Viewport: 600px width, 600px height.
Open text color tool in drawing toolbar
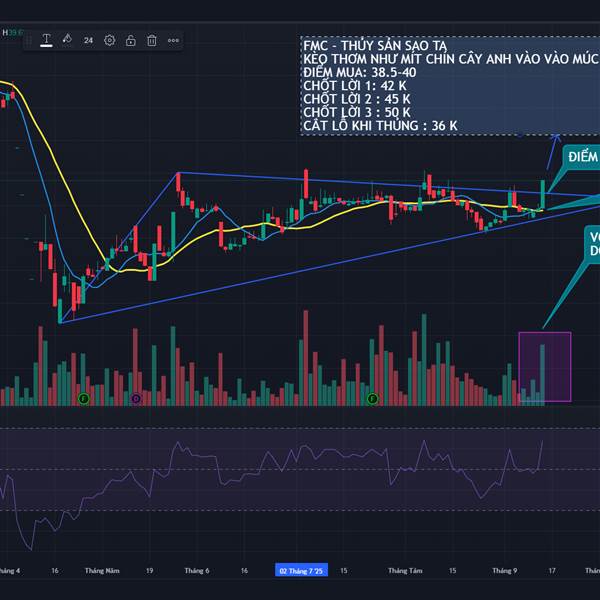[46, 40]
